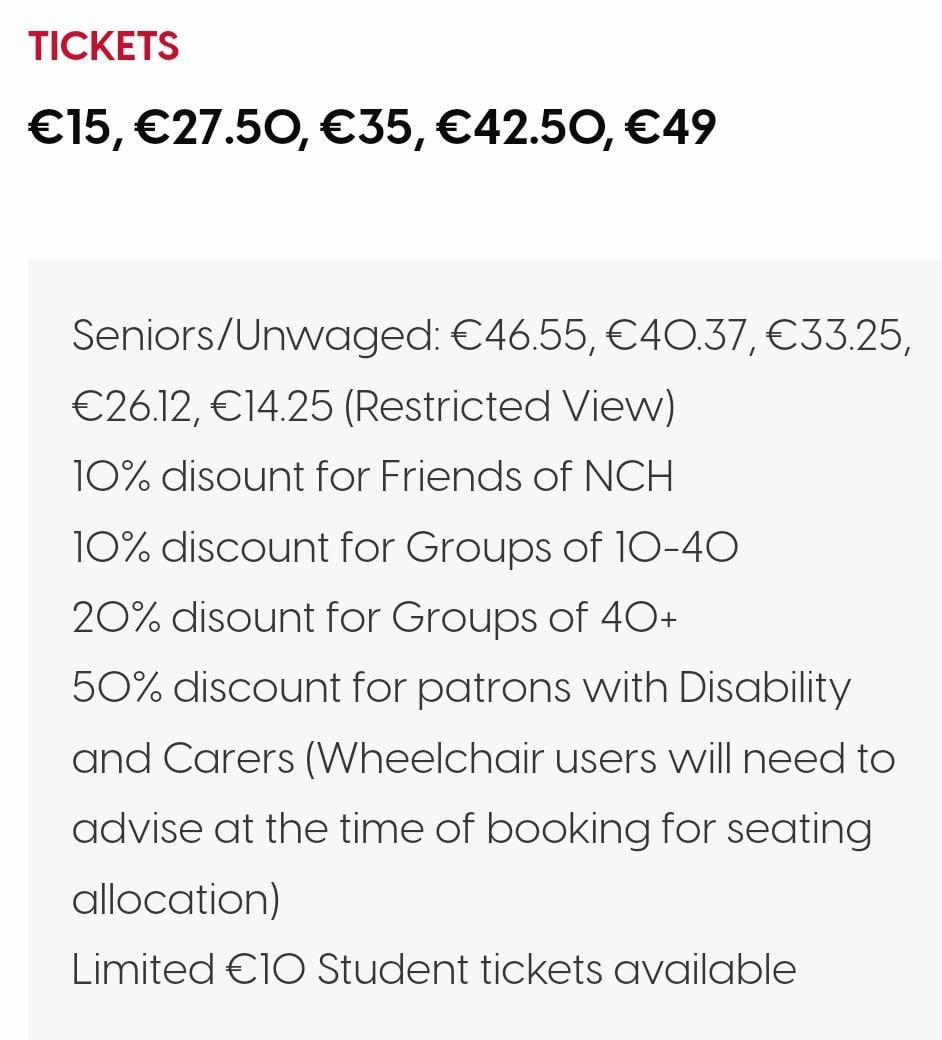Click the word allocation)
Viewport: 942px width, 1040px height.
176,899
